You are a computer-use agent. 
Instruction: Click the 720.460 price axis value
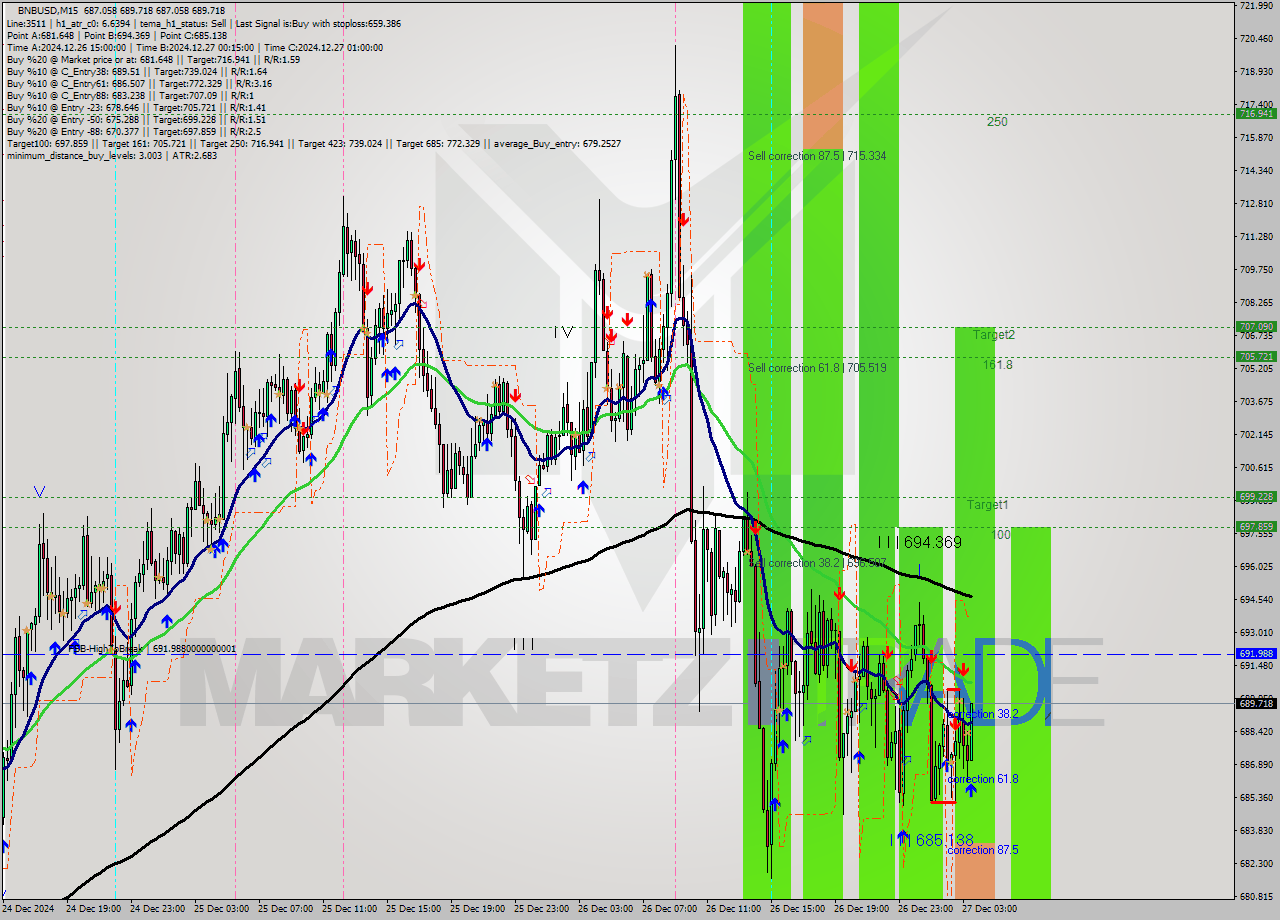(x=1256, y=39)
